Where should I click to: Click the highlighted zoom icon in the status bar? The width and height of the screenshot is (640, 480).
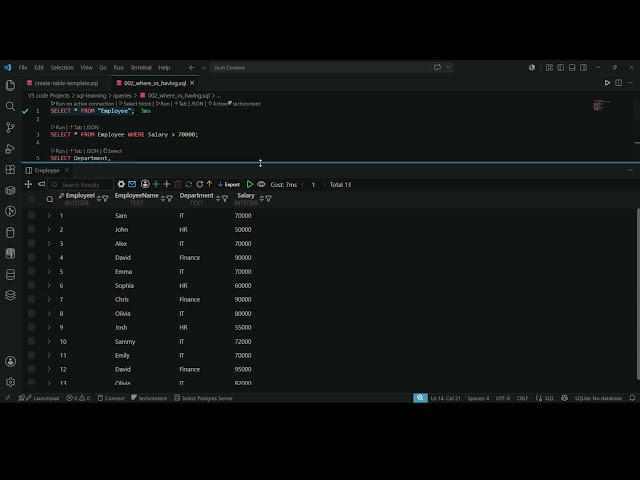420,398
